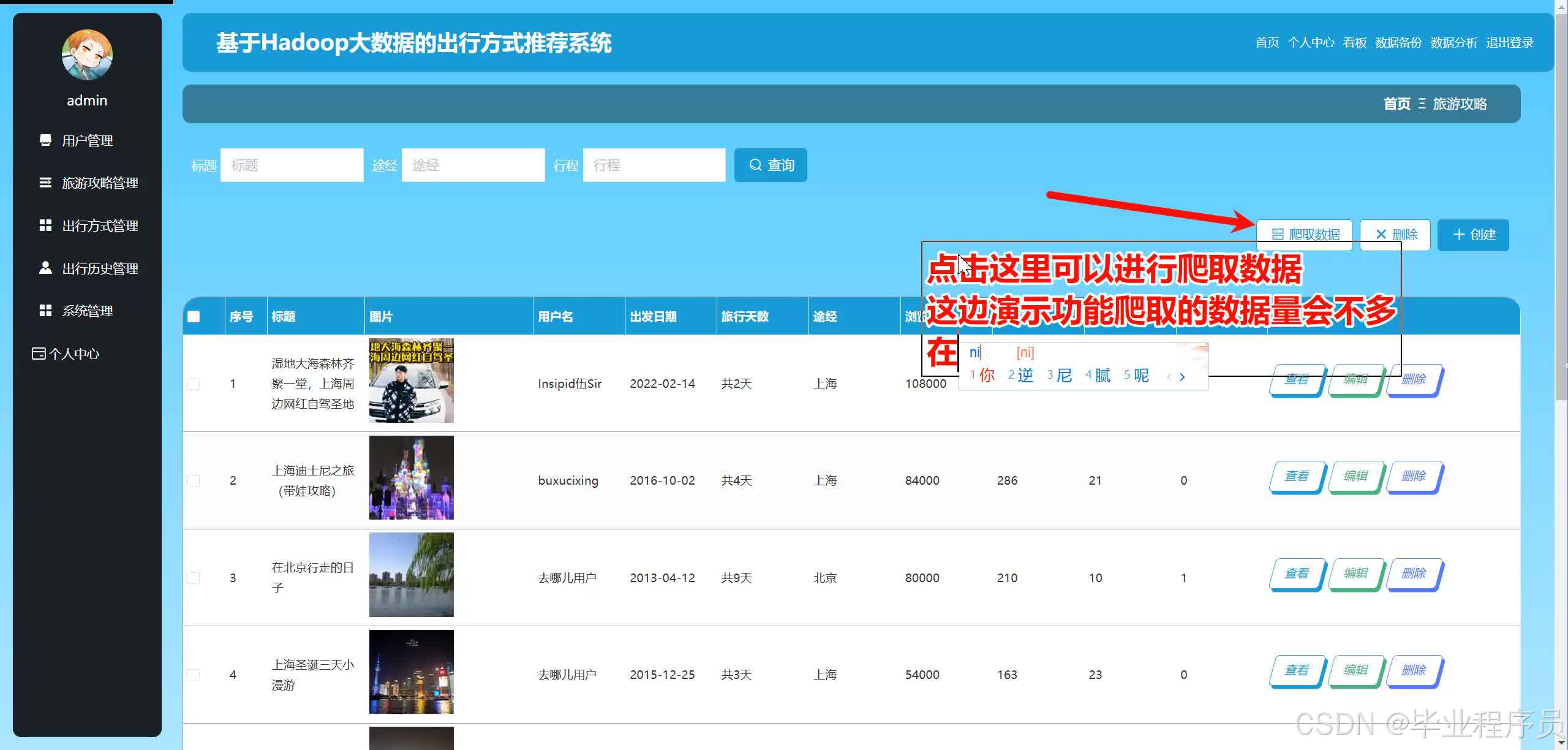Screen dimensions: 1568x750
Task: Click 查看 for 上海迪士尼之旅 row
Action: click(1297, 476)
